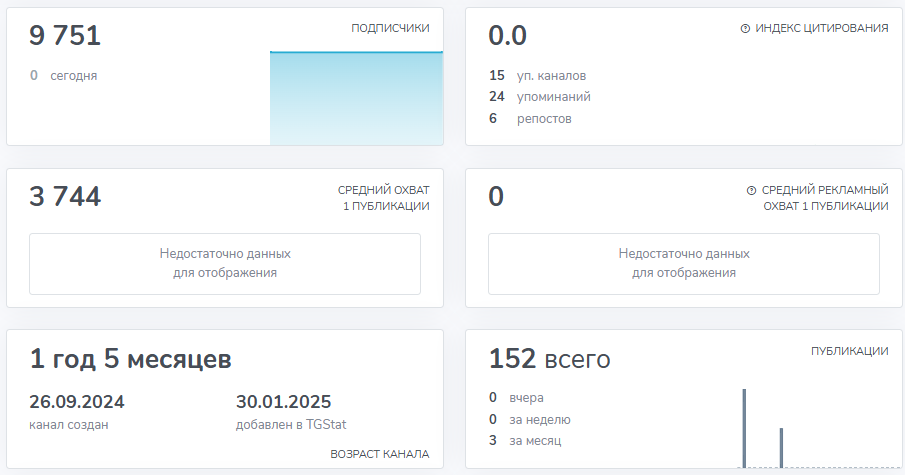Select the 9 751 subscribers count
This screenshot has height=475, width=905.
coord(65,35)
